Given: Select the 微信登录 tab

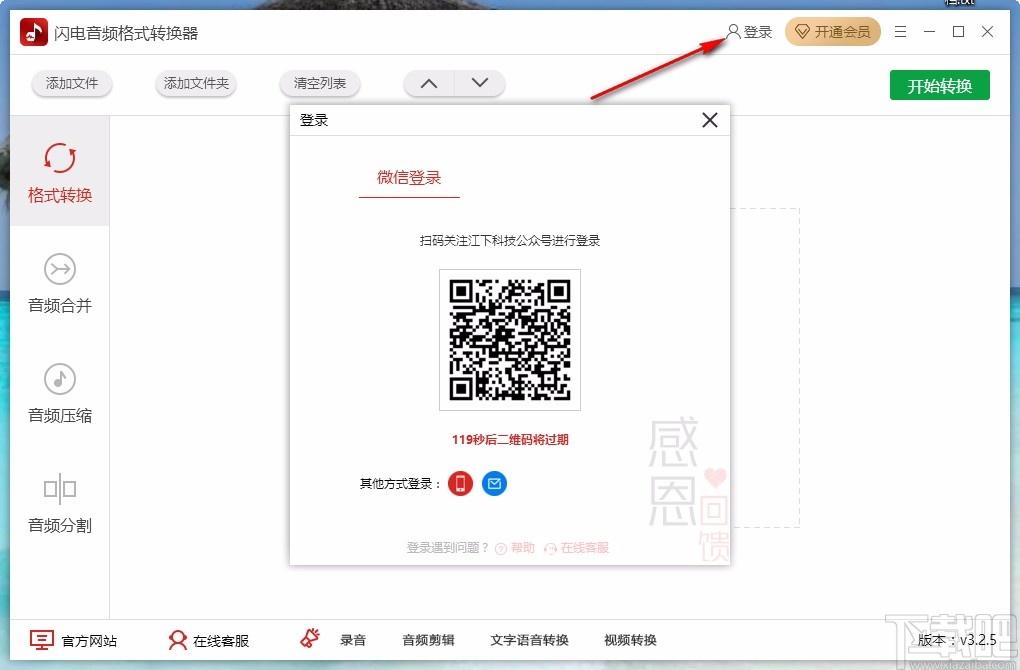Looking at the screenshot, I should (409, 178).
